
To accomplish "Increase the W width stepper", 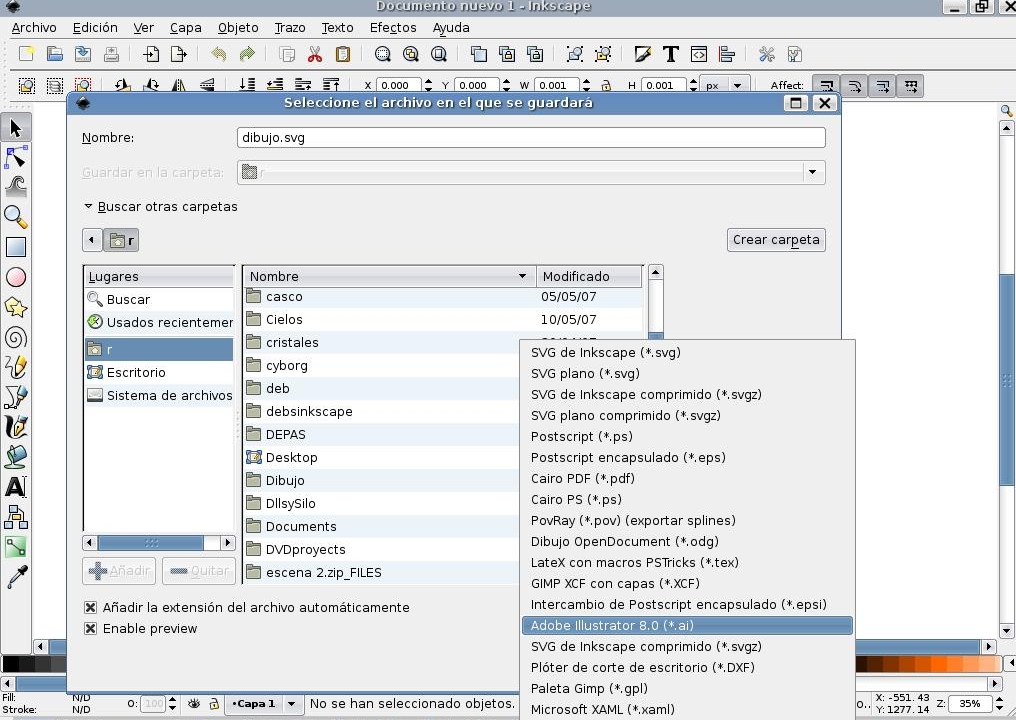I will pyautogui.click(x=586, y=81).
